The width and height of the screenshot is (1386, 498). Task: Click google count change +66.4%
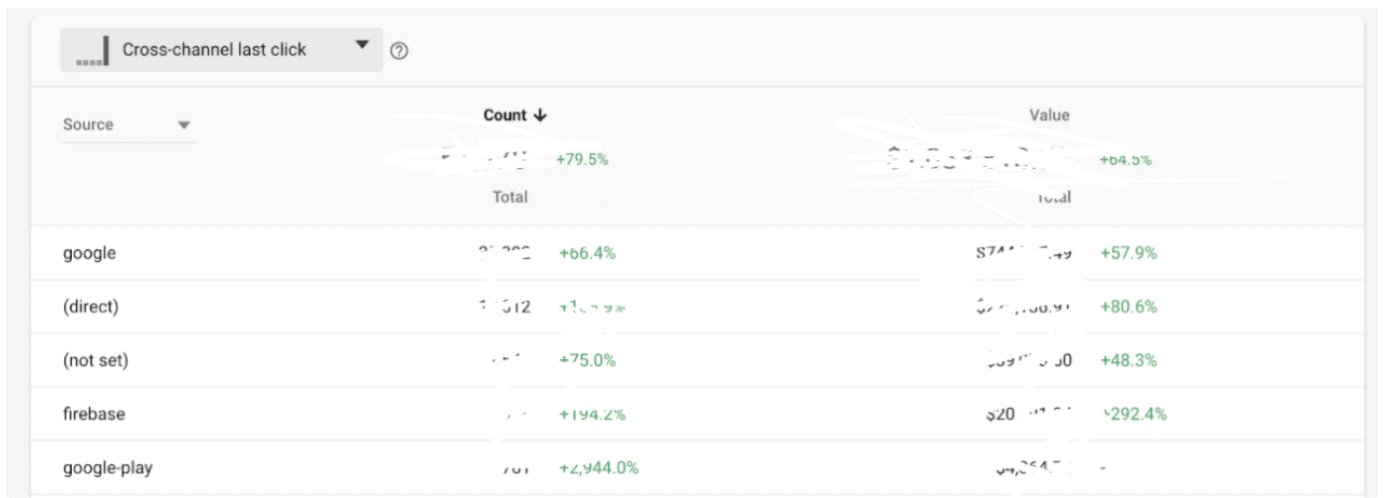tap(587, 253)
